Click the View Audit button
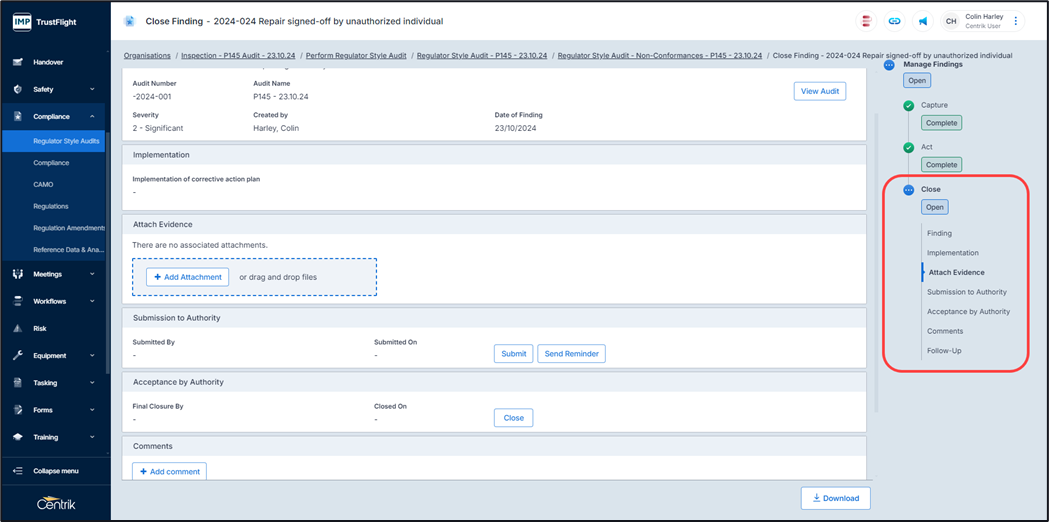This screenshot has height=522, width=1049. pos(819,91)
